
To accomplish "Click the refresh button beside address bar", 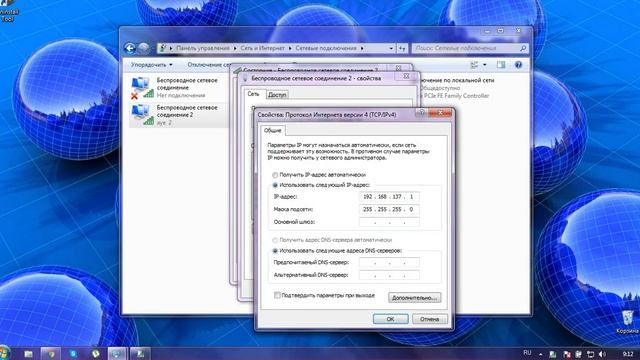I will tap(402, 48).
